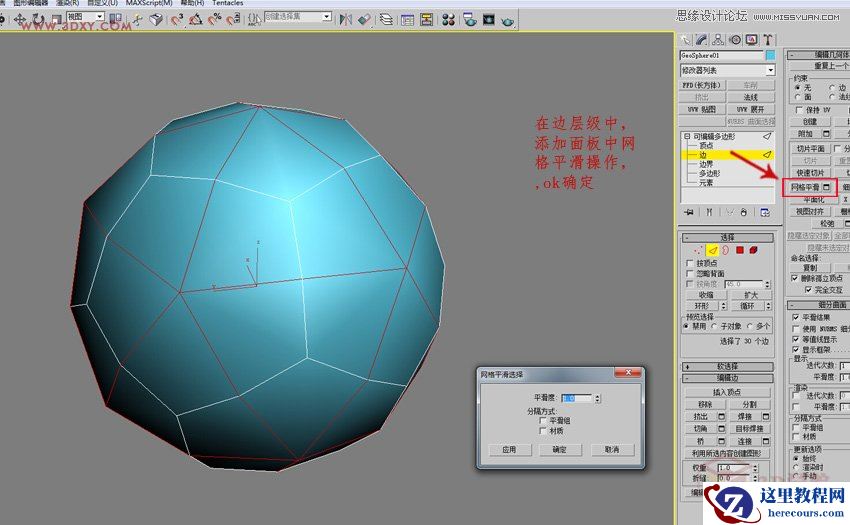The width and height of the screenshot is (850, 525).
Task: Enable 材质 checkbox in the mesh smooth dialog
Action: pos(543,431)
